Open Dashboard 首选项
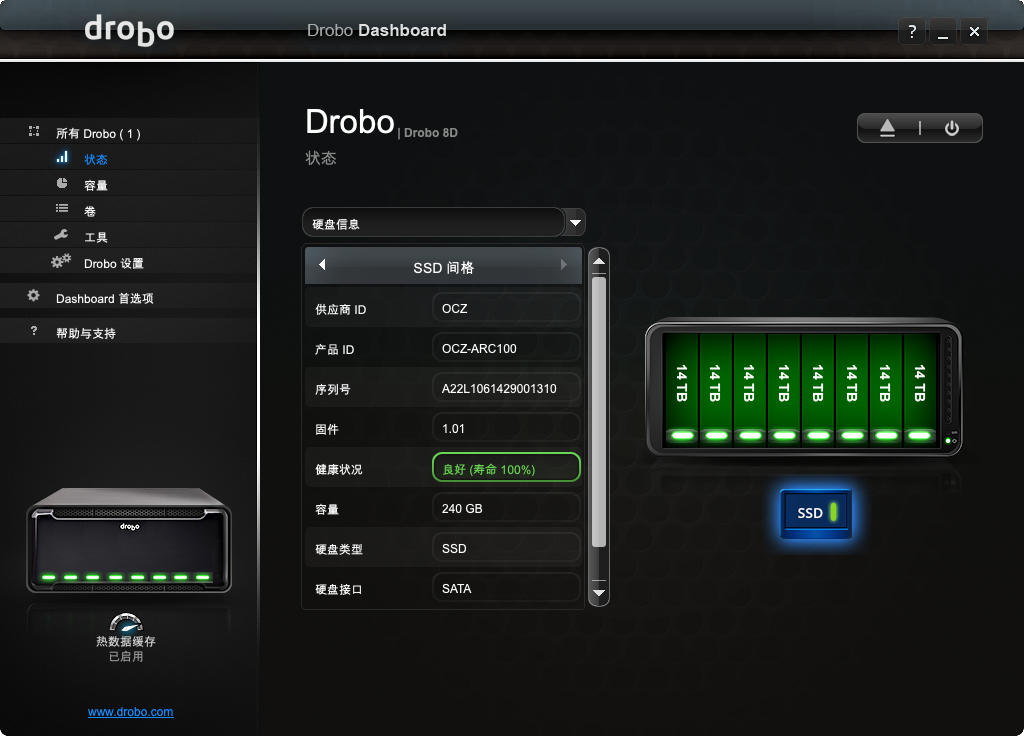1024x736 pixels. click(x=104, y=298)
